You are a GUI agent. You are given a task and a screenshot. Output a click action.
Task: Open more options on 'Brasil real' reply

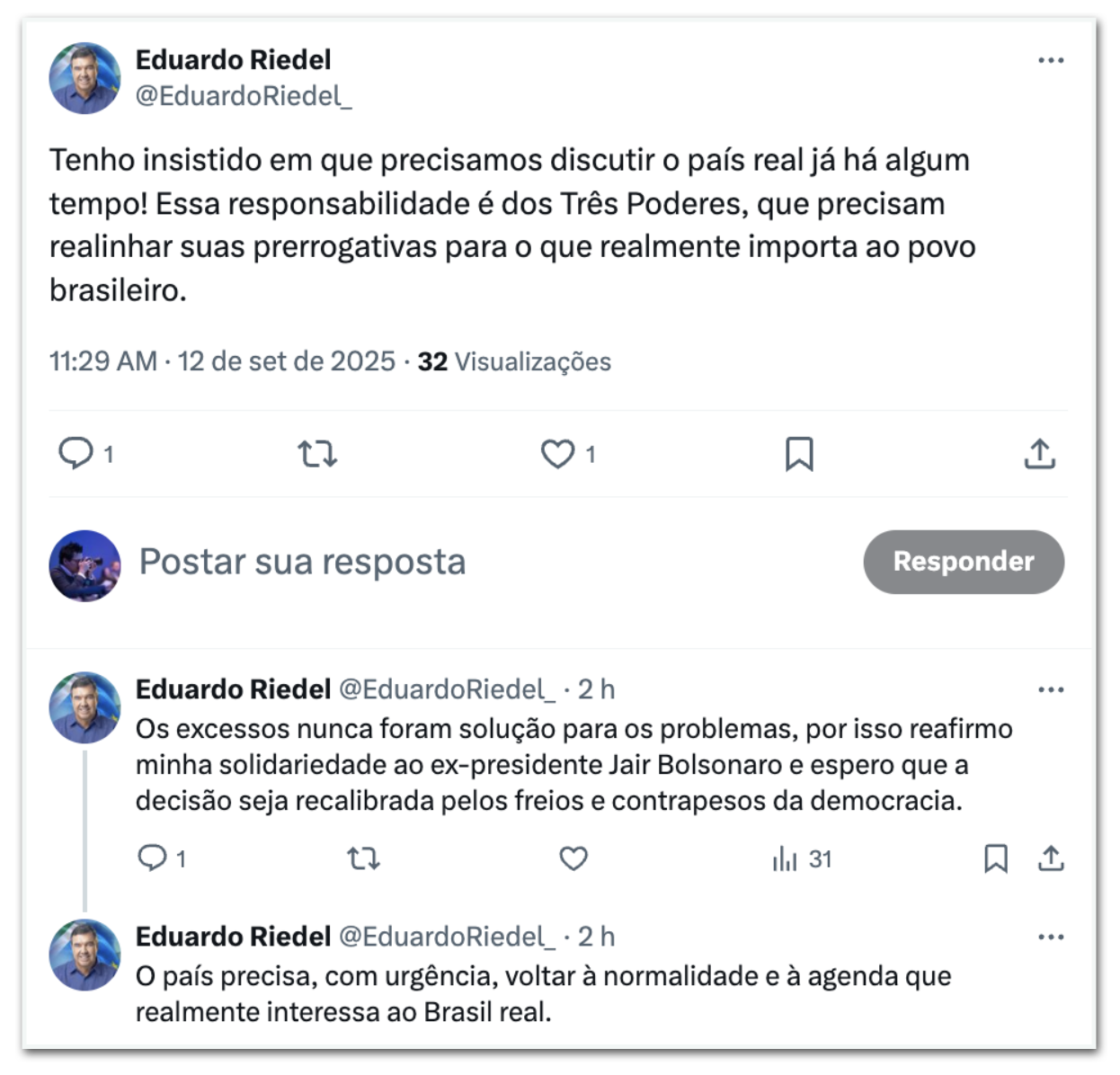click(x=1050, y=937)
